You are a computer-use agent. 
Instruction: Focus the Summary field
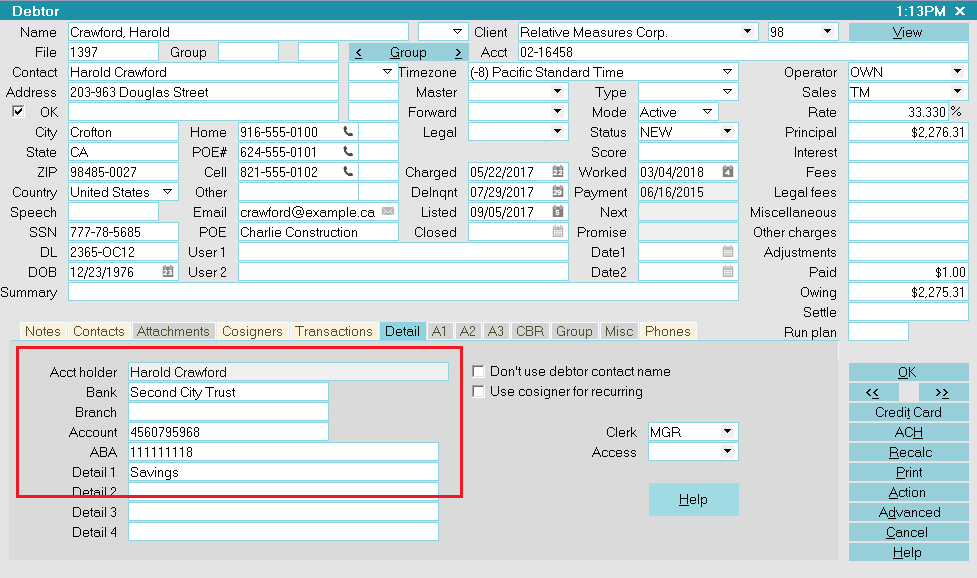(x=403, y=291)
